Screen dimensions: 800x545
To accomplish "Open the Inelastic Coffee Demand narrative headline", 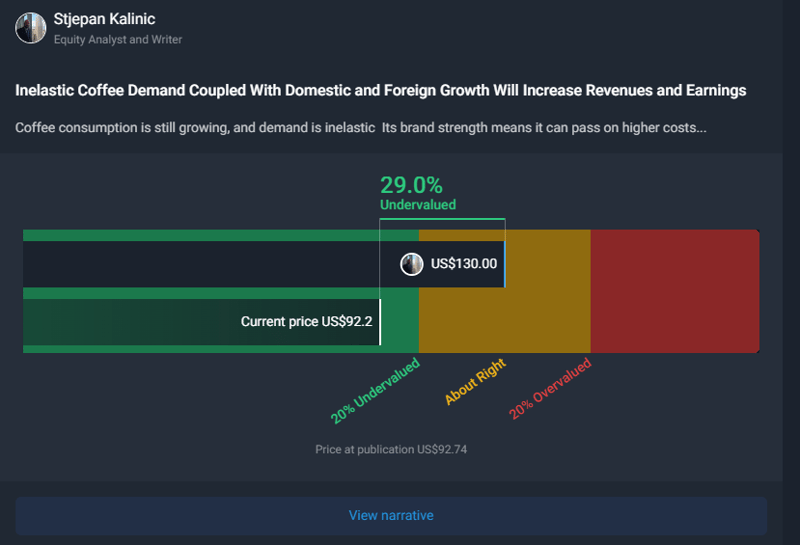I will click(381, 90).
